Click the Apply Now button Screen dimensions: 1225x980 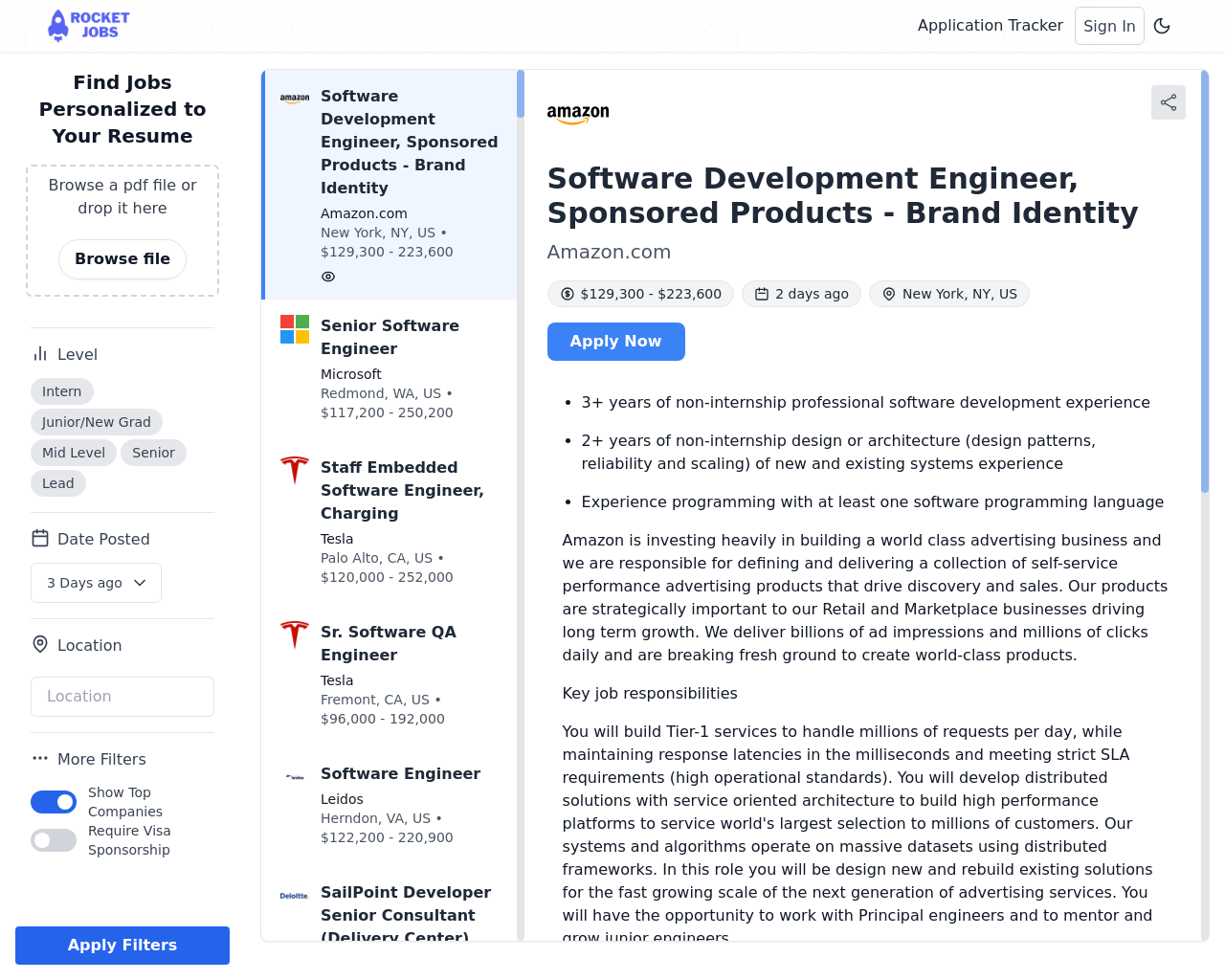616,342
